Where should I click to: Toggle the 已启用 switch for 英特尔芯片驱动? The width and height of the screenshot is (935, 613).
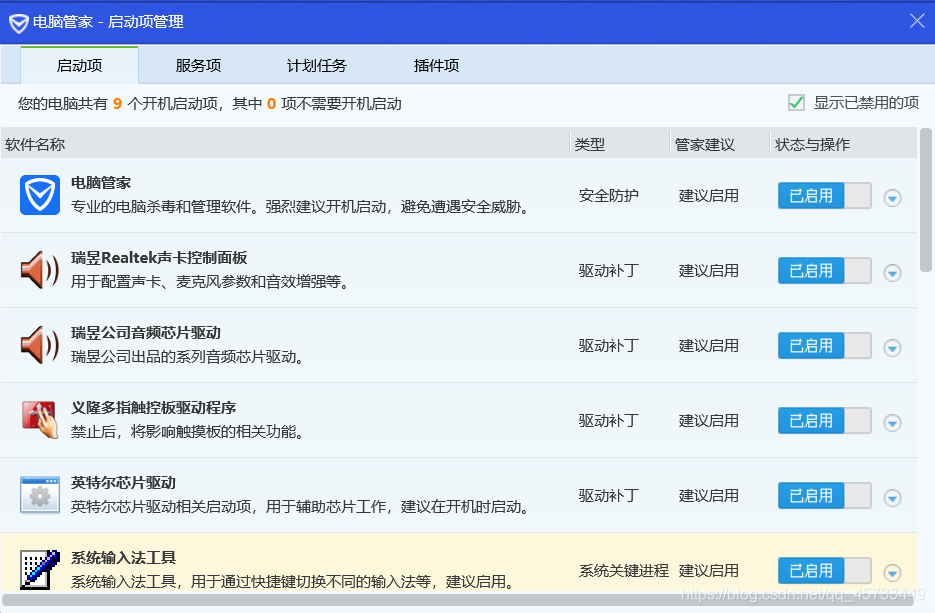pos(825,496)
